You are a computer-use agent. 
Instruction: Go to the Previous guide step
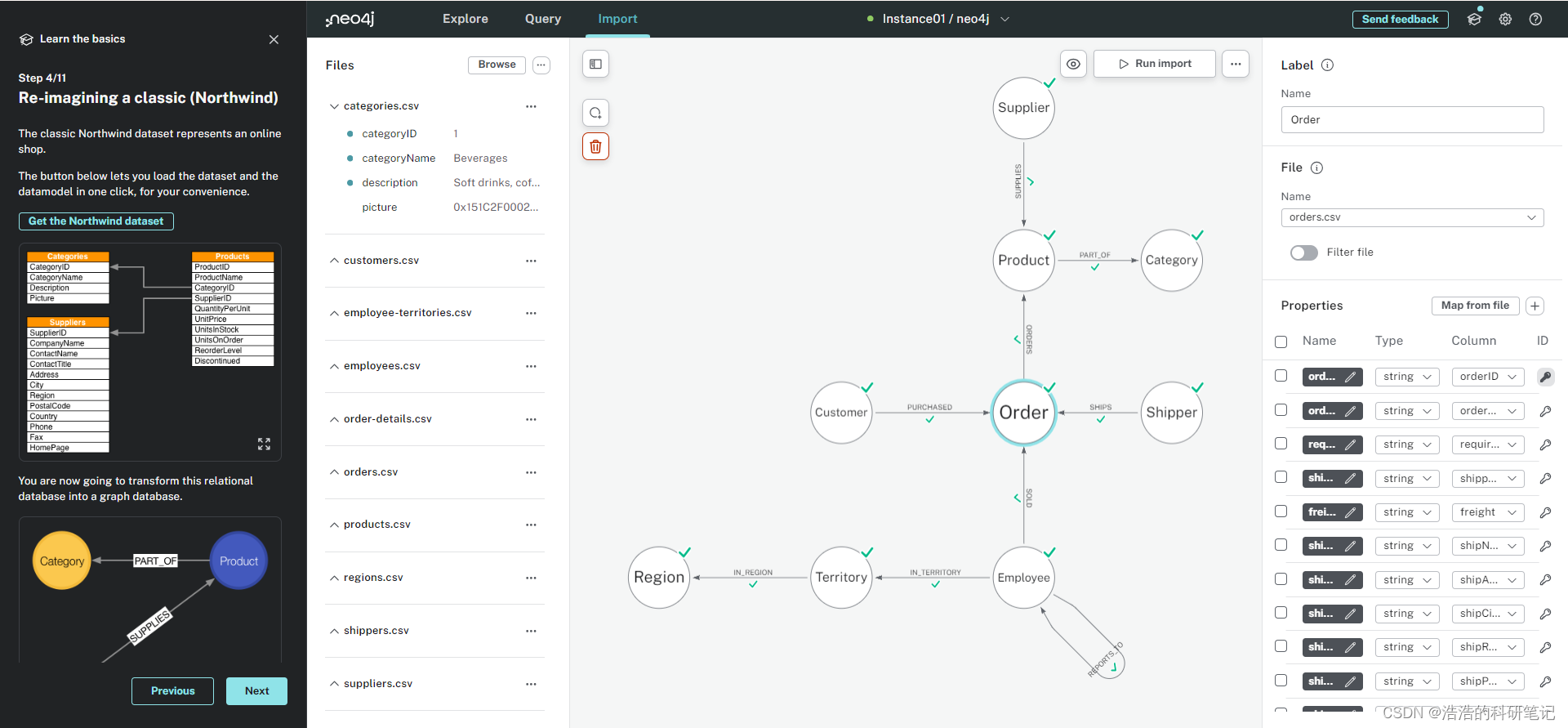click(x=172, y=691)
